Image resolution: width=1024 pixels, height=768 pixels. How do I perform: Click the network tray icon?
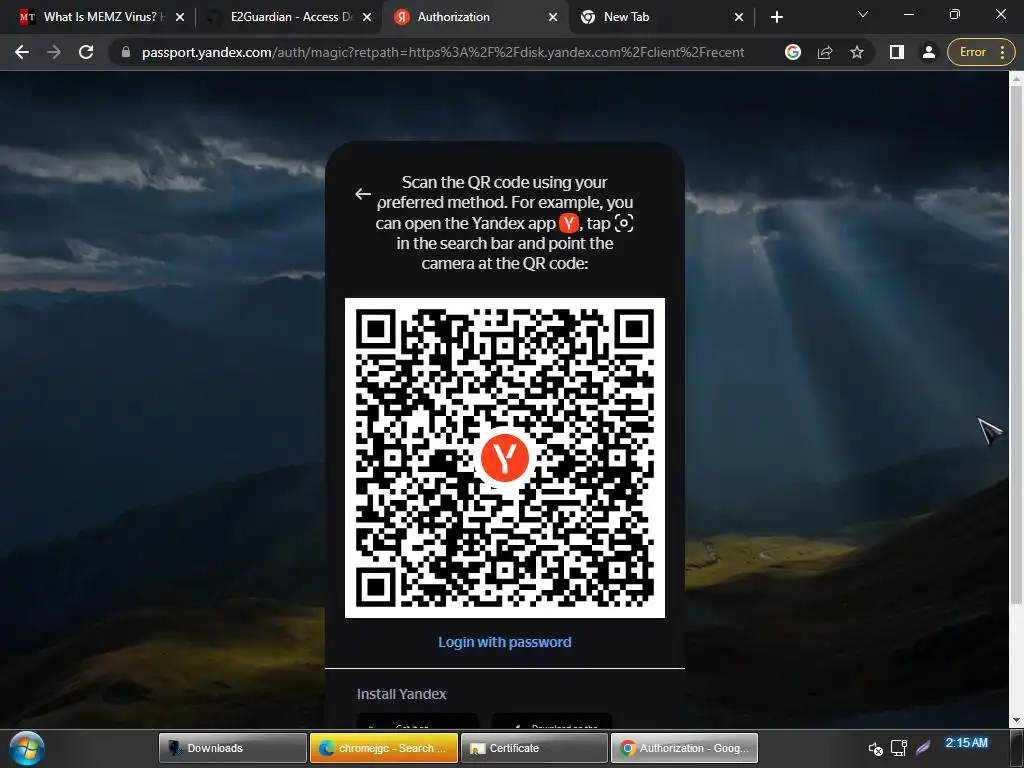pos(899,748)
